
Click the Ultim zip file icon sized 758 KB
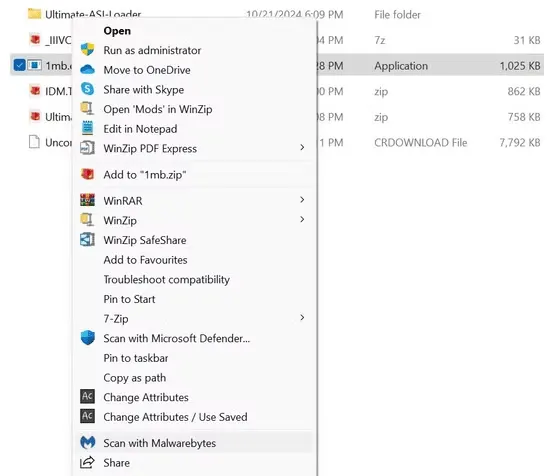(35, 116)
